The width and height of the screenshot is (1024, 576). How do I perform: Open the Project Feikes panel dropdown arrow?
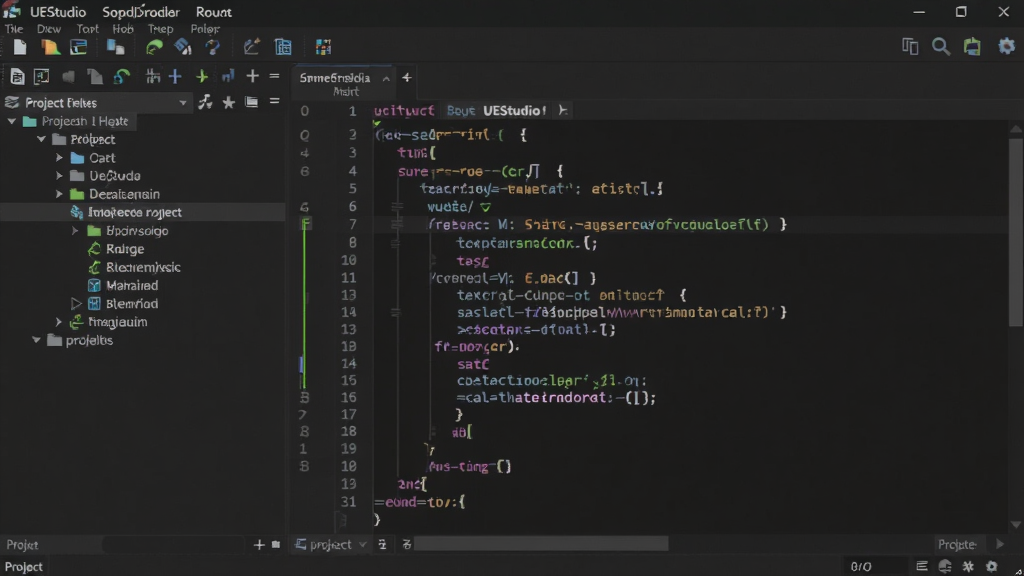182,103
